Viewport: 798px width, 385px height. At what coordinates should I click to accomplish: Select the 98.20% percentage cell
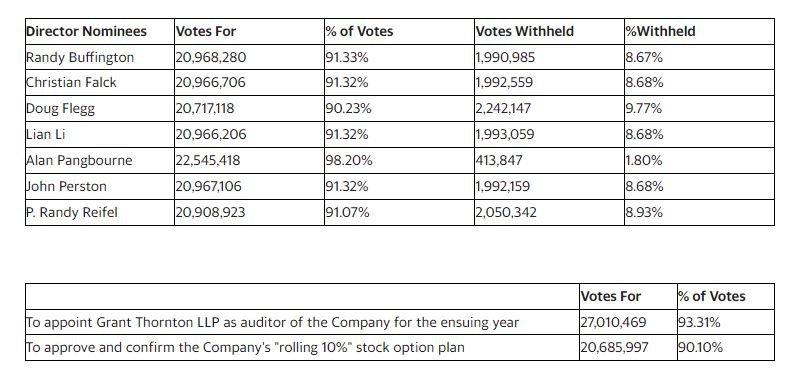tap(349, 160)
